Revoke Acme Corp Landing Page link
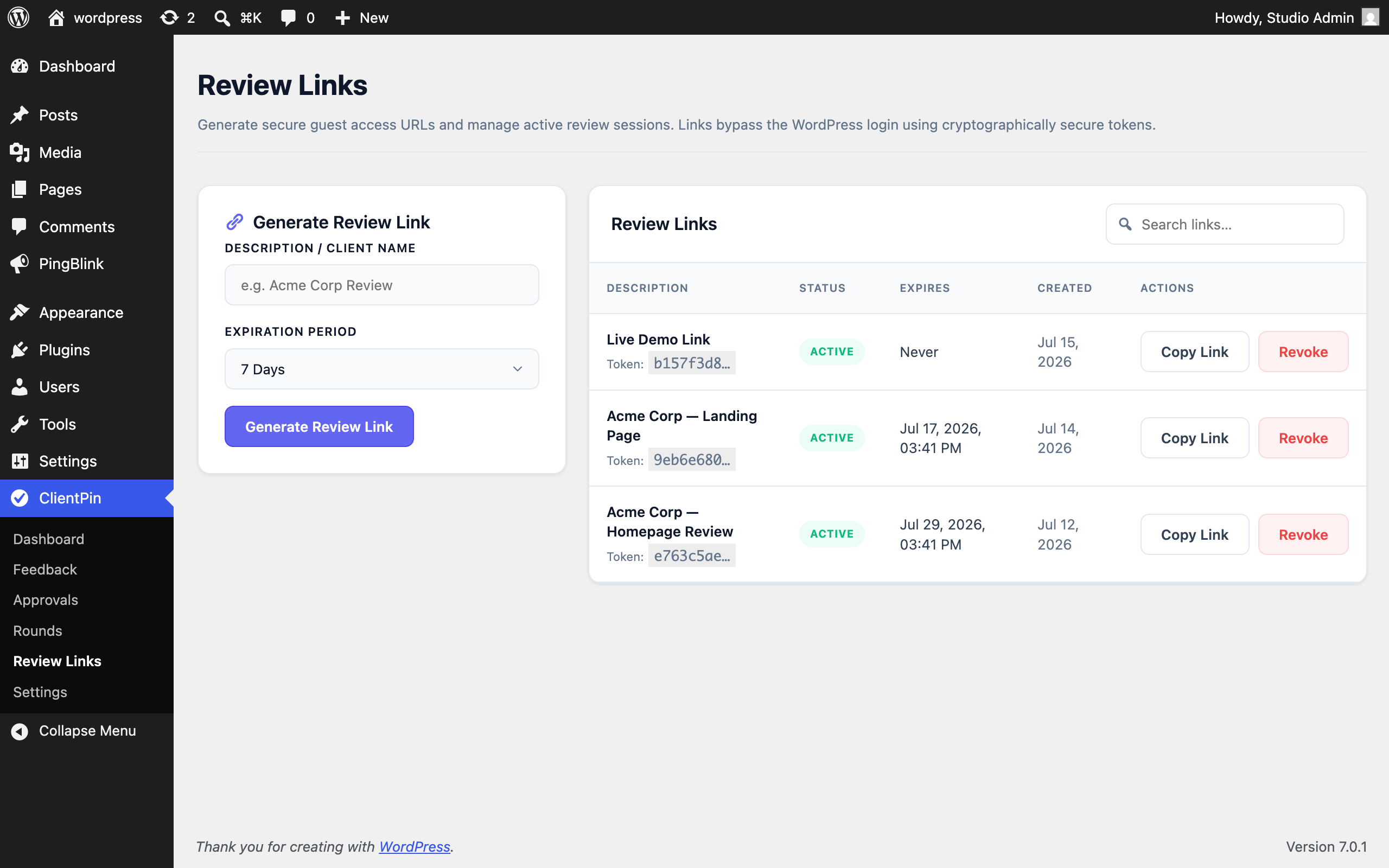The width and height of the screenshot is (1389, 868). pos(1303,437)
